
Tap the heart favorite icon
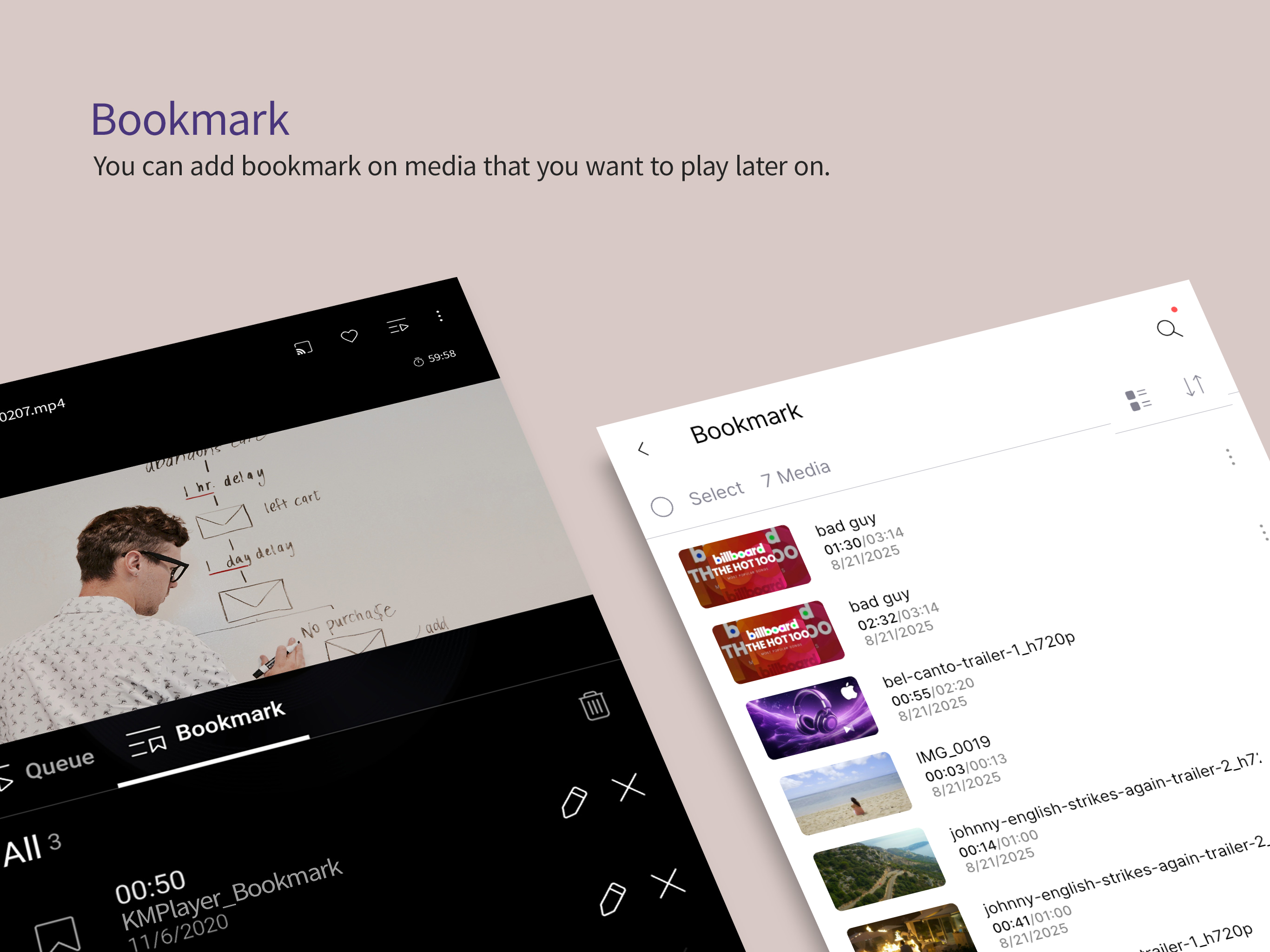(x=349, y=335)
